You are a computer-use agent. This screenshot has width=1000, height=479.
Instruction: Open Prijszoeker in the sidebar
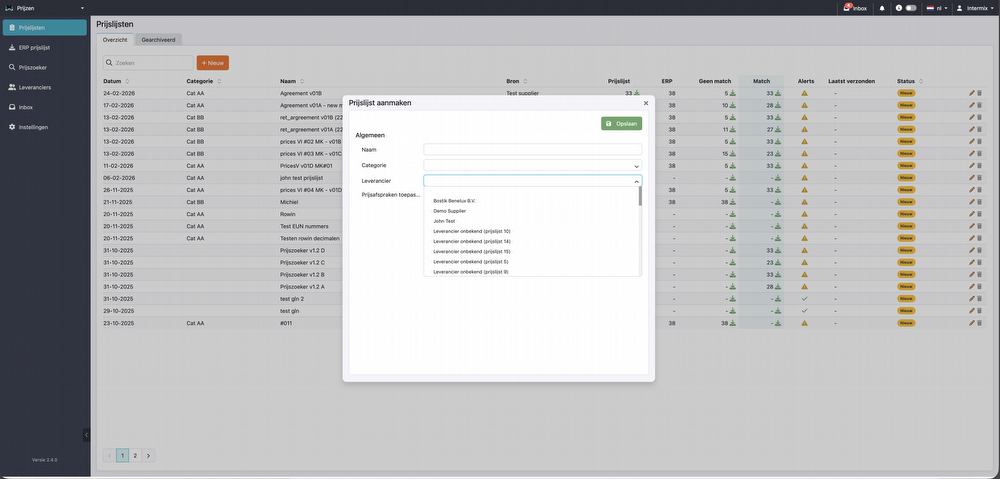tap(33, 67)
